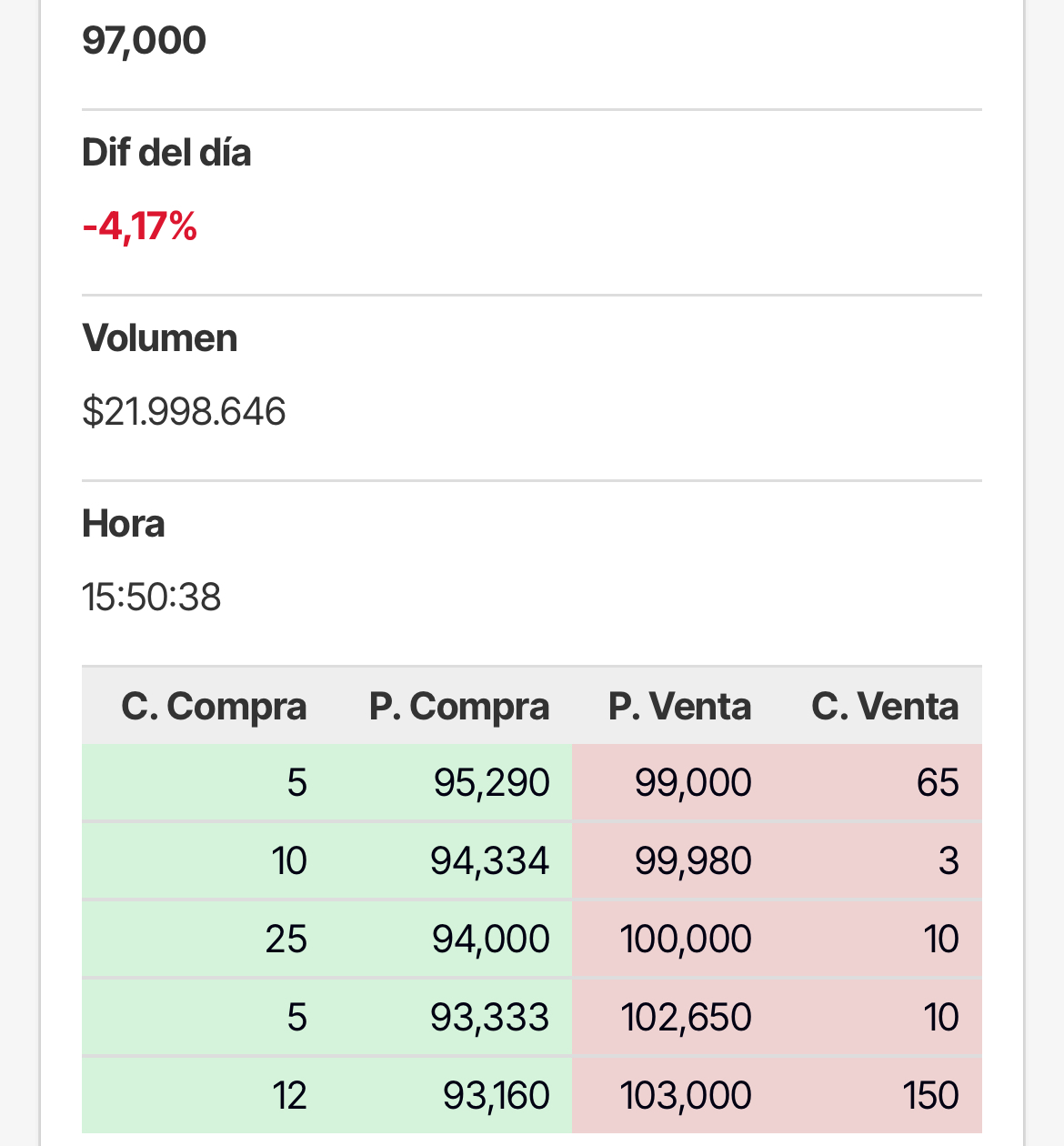Select the Dif del día label
This screenshot has height=1146, width=1064.
pos(166,153)
